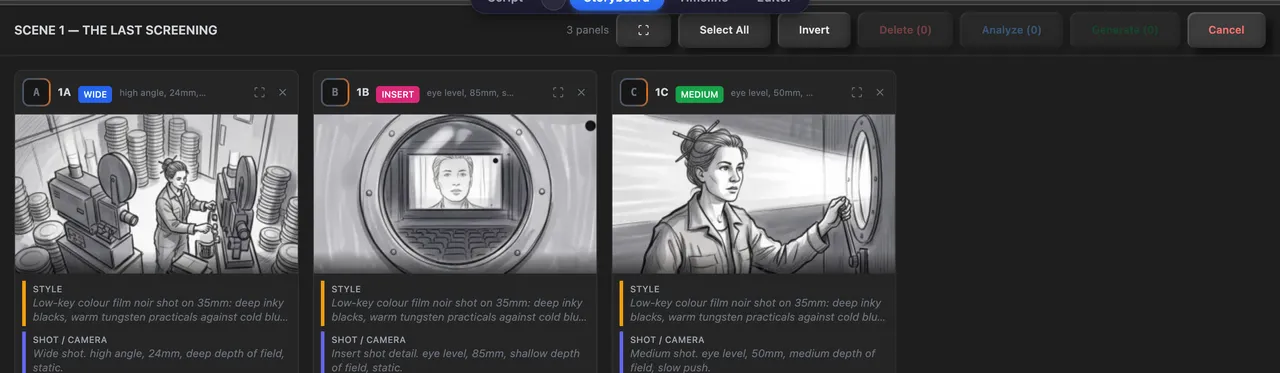The image size is (1280, 373).
Task: Click header text "eye level, 50mm, ..." on 1C
Action: [x=772, y=93]
